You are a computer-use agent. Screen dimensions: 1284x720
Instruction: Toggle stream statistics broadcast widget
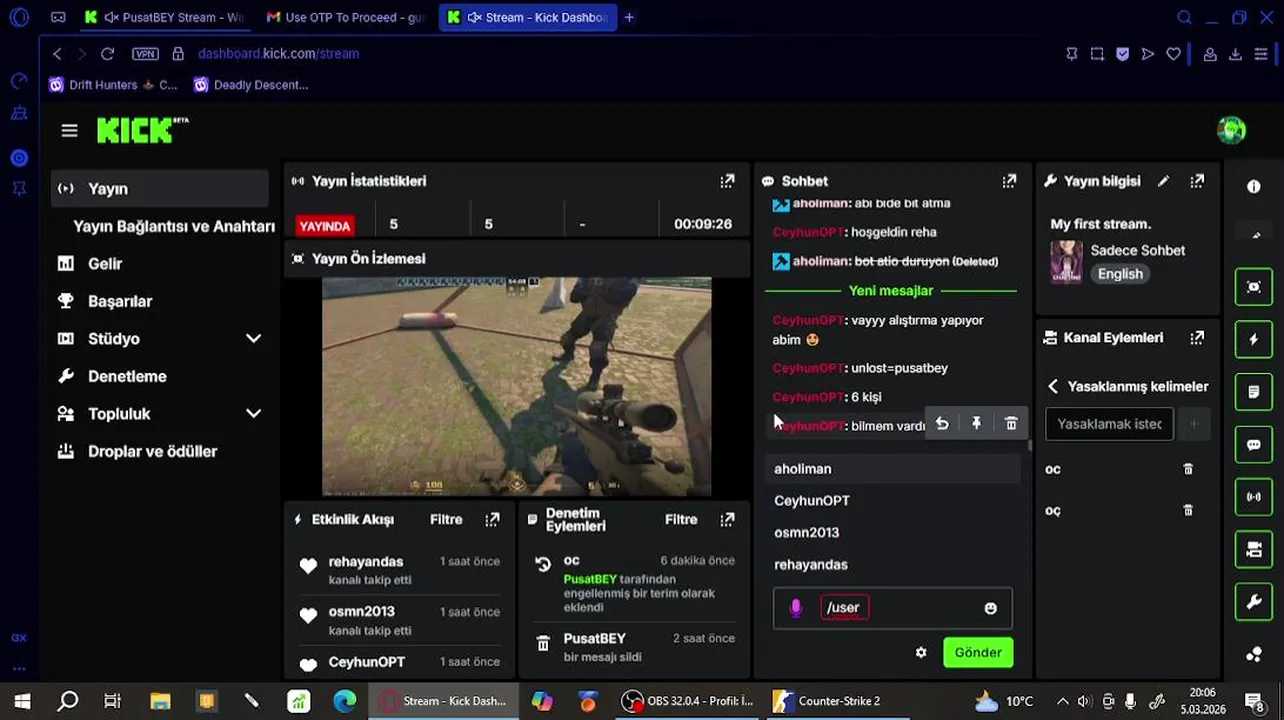pos(1254,496)
